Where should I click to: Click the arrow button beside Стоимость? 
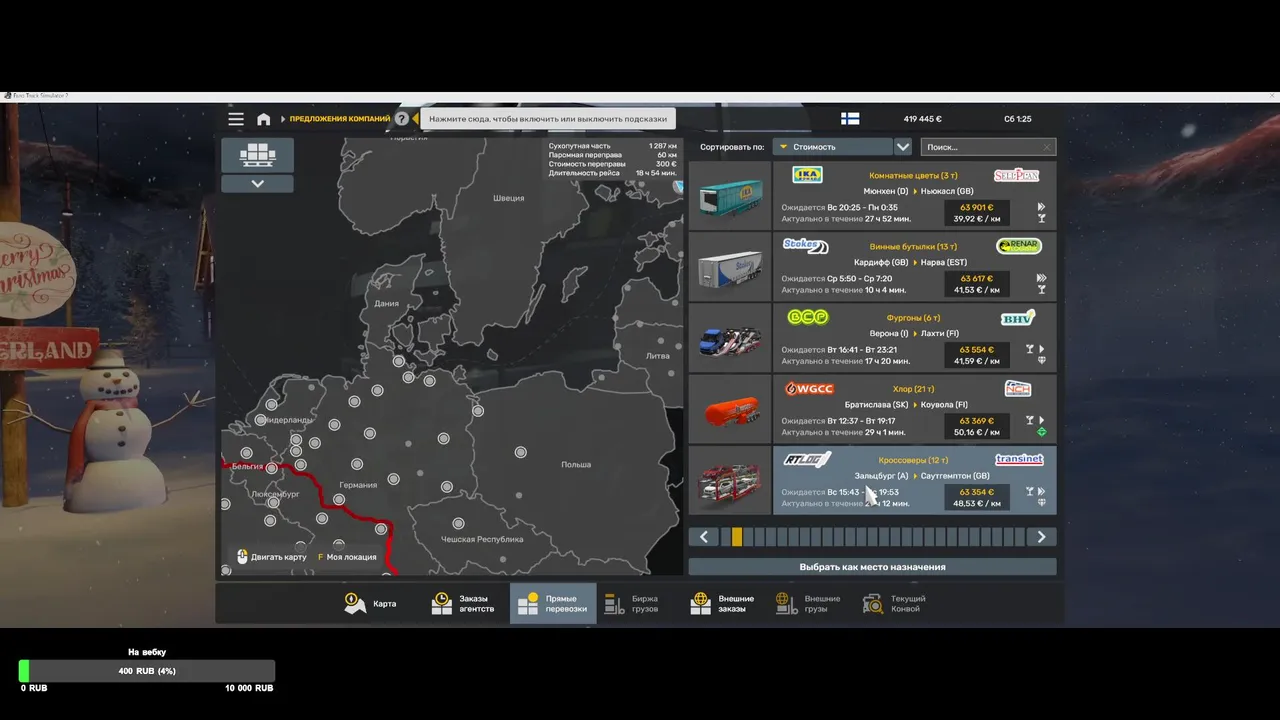pyautogui.click(x=903, y=147)
